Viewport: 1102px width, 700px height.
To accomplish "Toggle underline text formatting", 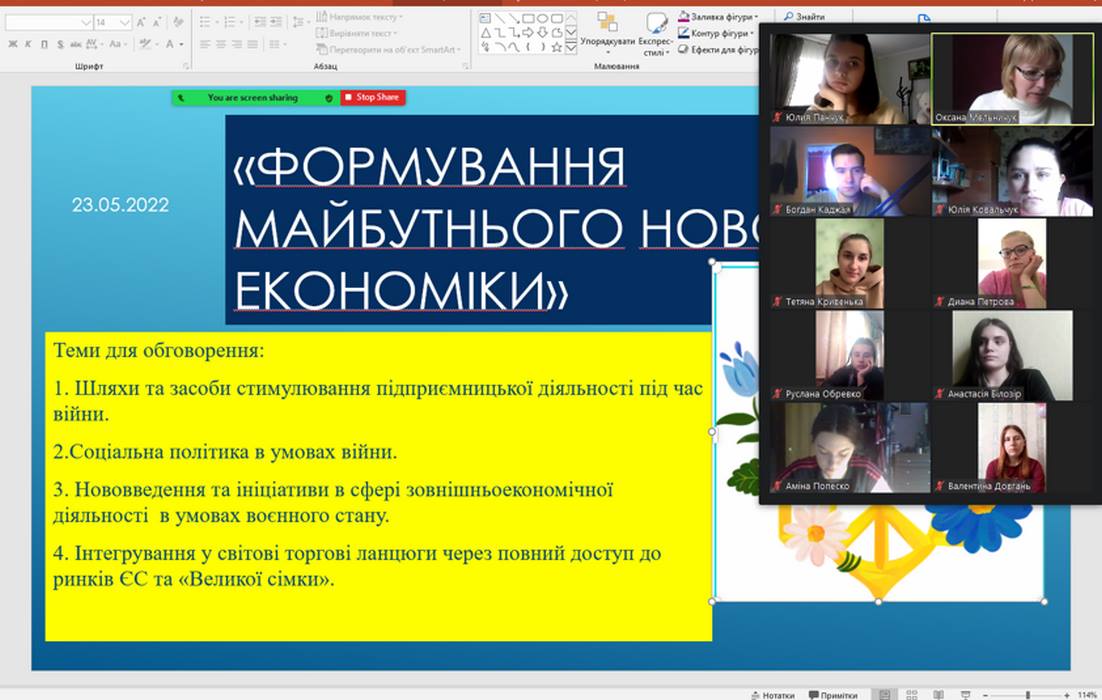I will [x=44, y=44].
